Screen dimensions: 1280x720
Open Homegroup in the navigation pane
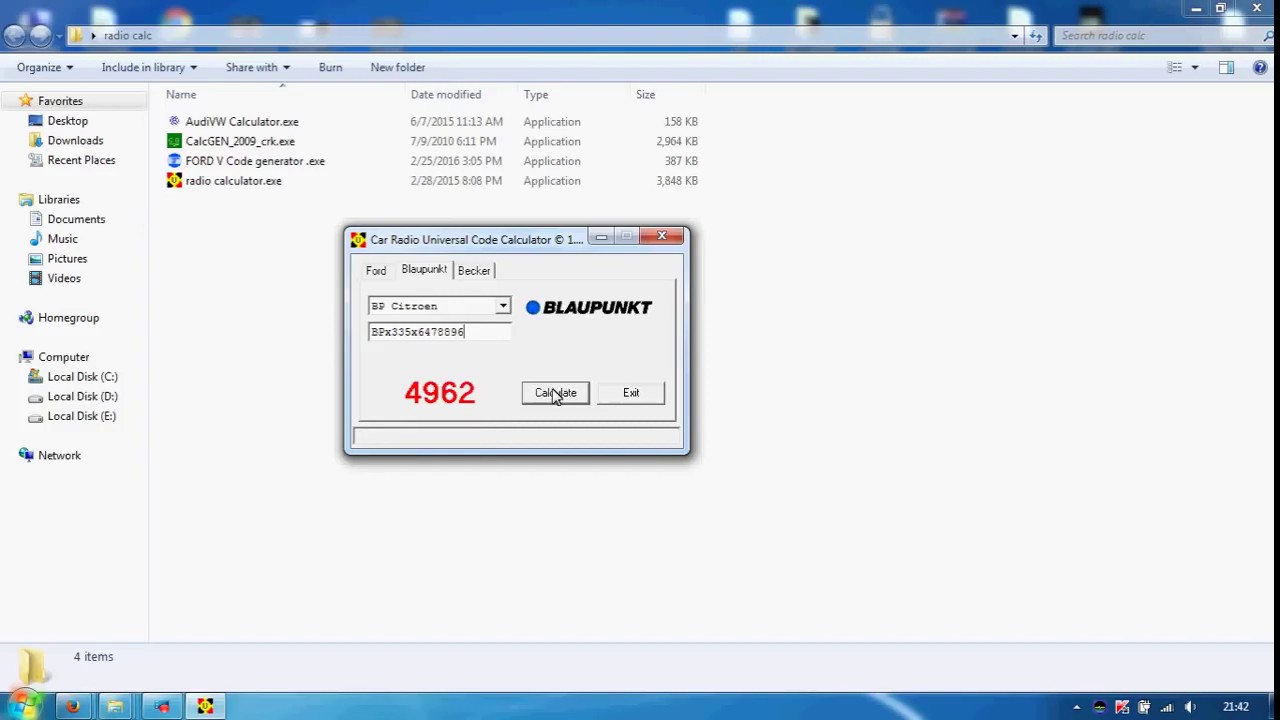pyautogui.click(x=68, y=318)
